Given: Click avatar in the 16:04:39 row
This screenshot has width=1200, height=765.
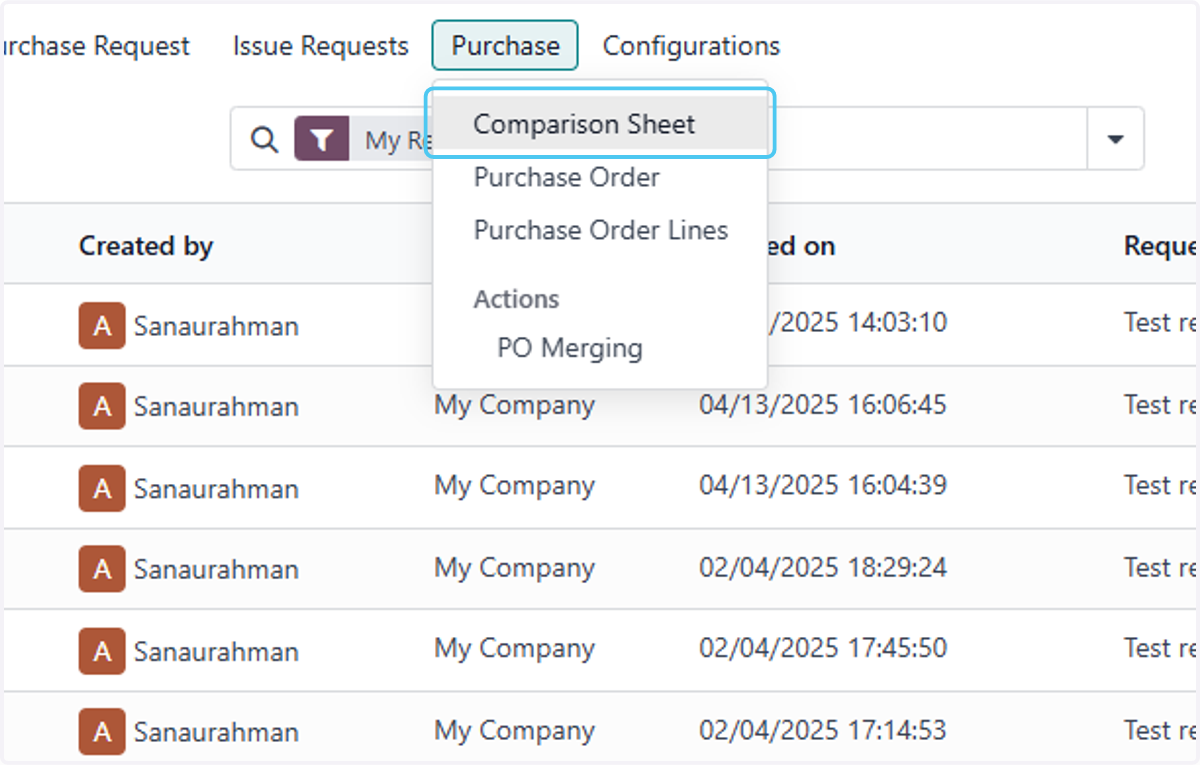Looking at the screenshot, I should (102, 488).
